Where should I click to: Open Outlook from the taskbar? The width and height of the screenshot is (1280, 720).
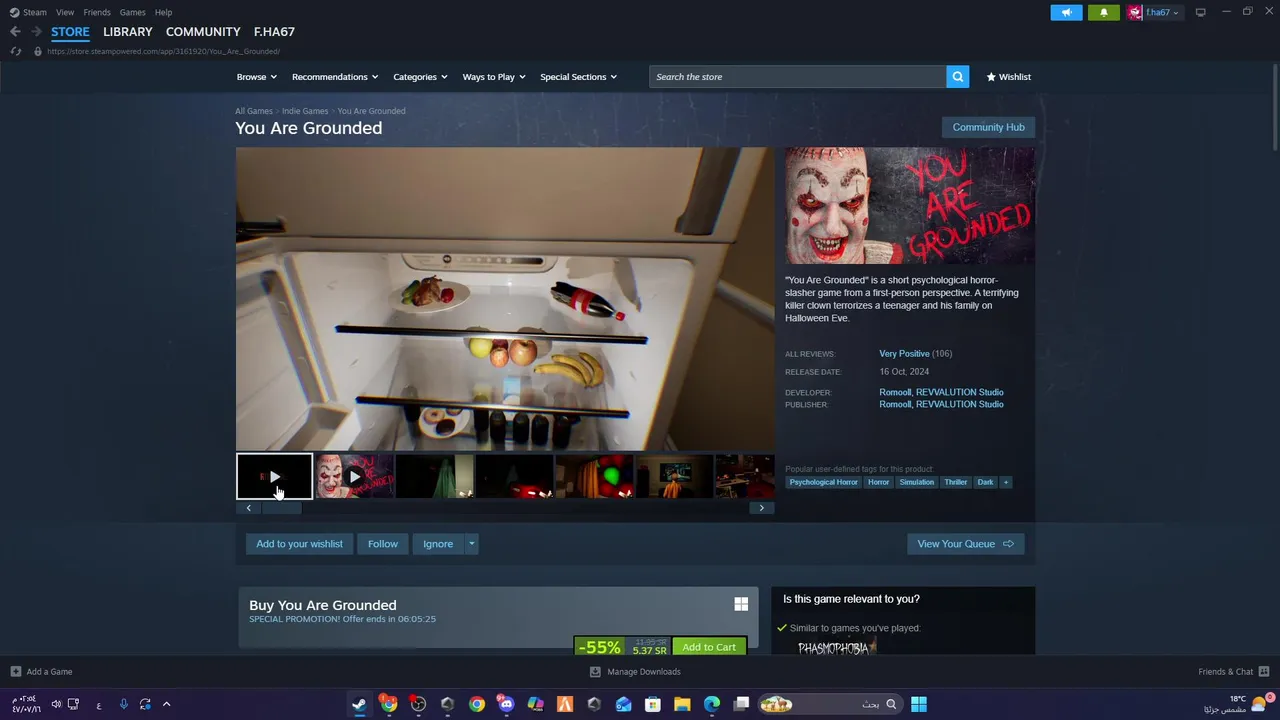click(x=623, y=704)
